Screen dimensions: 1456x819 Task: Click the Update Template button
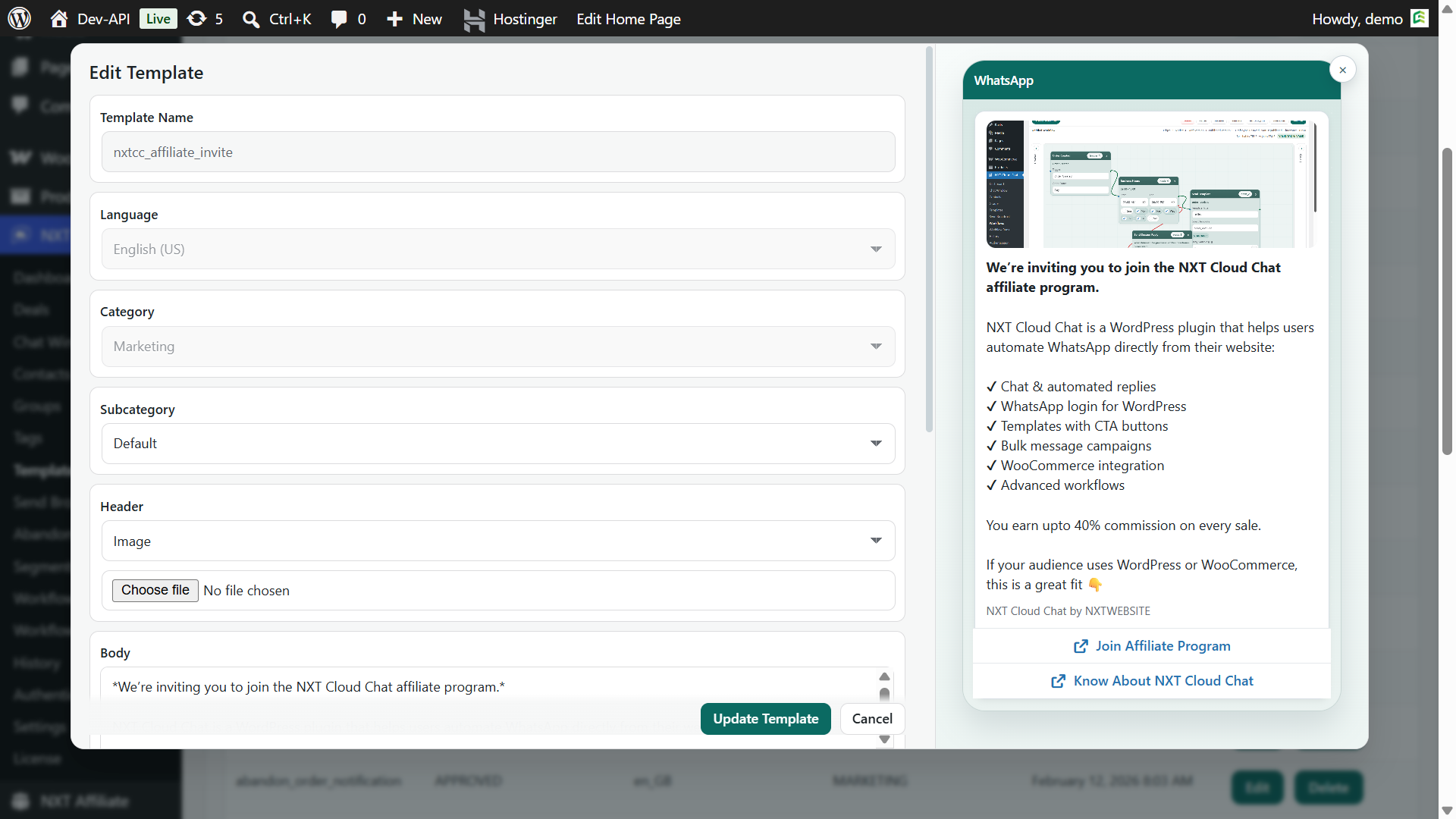coord(765,719)
